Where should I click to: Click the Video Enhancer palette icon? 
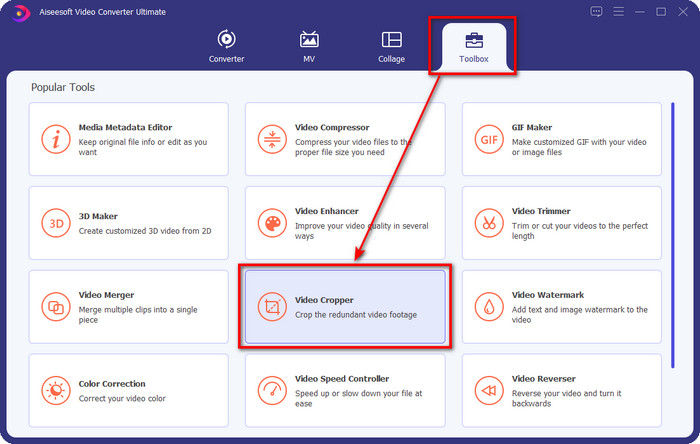click(x=272, y=223)
